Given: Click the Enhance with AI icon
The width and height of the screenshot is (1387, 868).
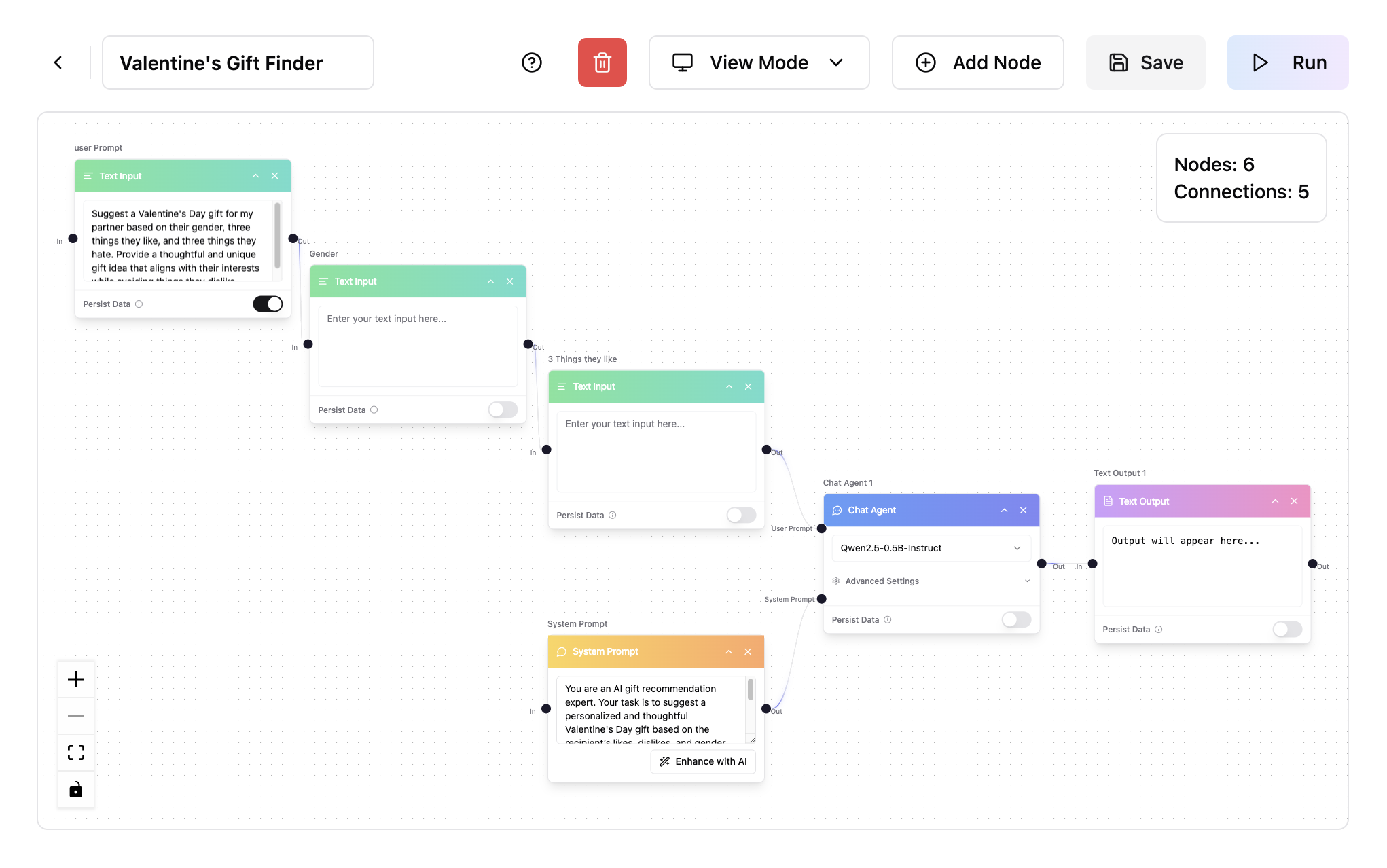Looking at the screenshot, I should (662, 761).
